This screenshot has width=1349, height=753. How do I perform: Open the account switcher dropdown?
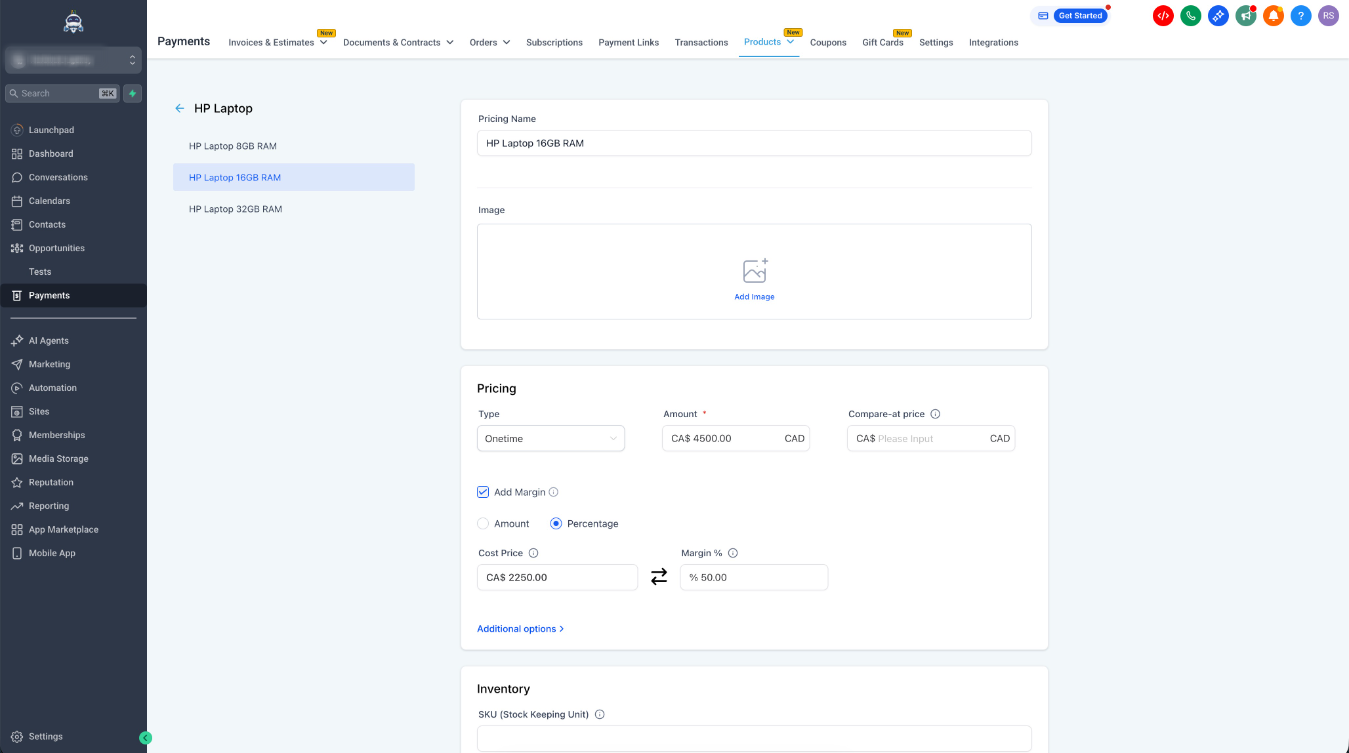click(x=73, y=61)
